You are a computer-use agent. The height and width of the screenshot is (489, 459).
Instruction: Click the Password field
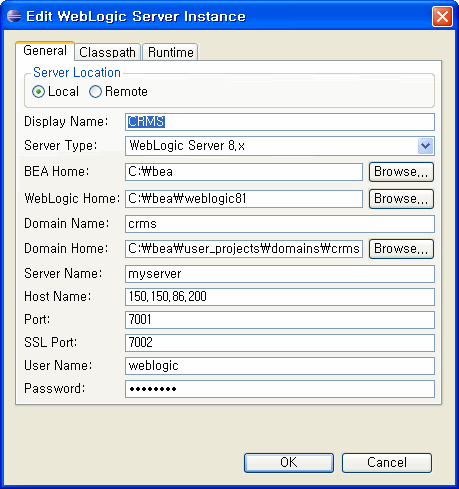click(x=280, y=389)
